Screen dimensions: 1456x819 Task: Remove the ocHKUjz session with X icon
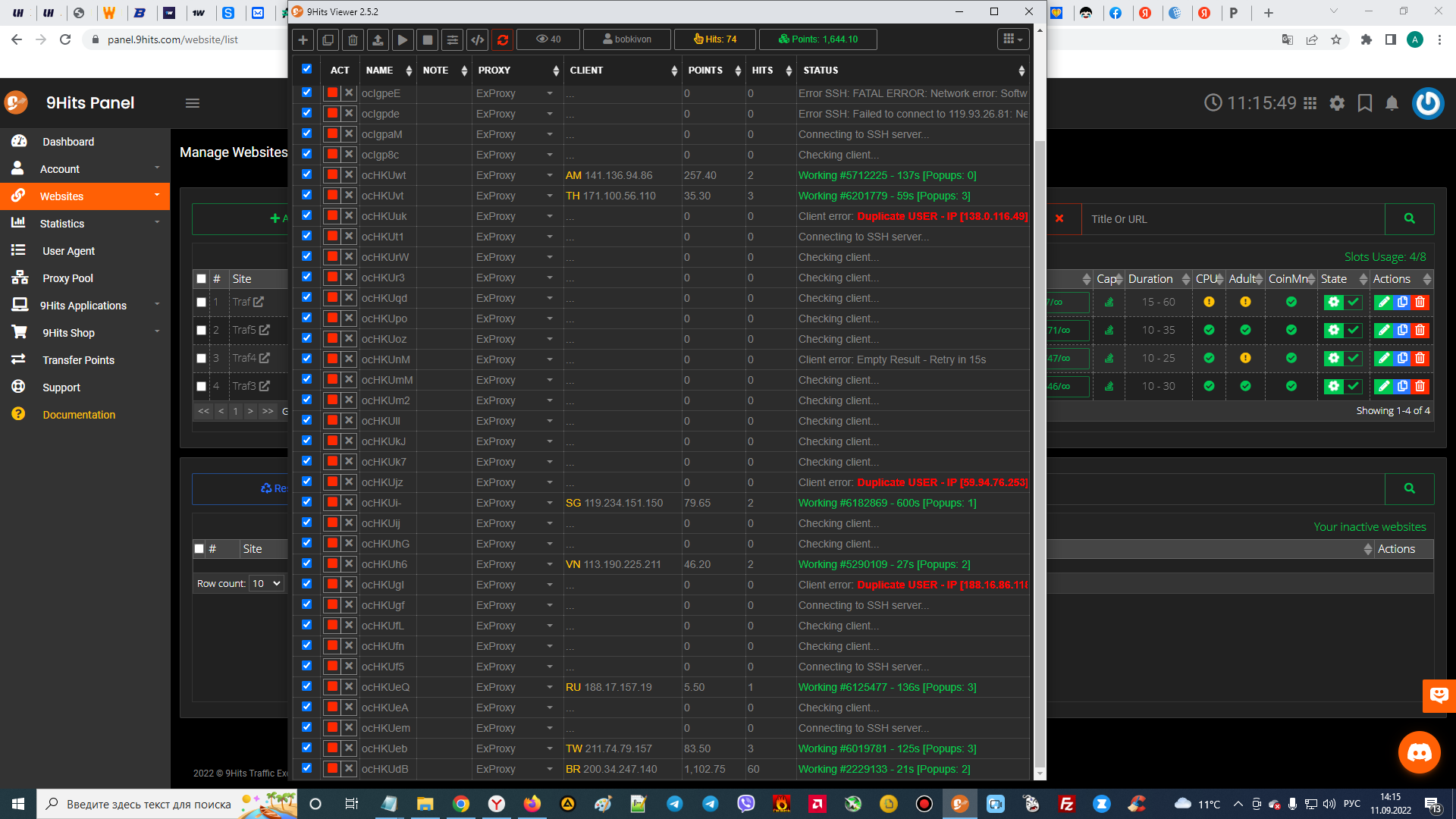[349, 482]
